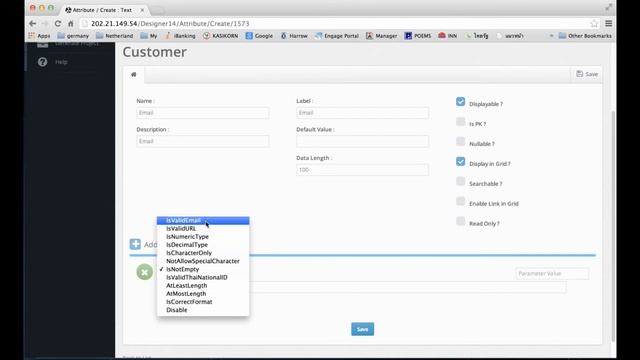Viewport: 640px width, 360px height.
Task: Click the Name input field
Action: (x=203, y=113)
